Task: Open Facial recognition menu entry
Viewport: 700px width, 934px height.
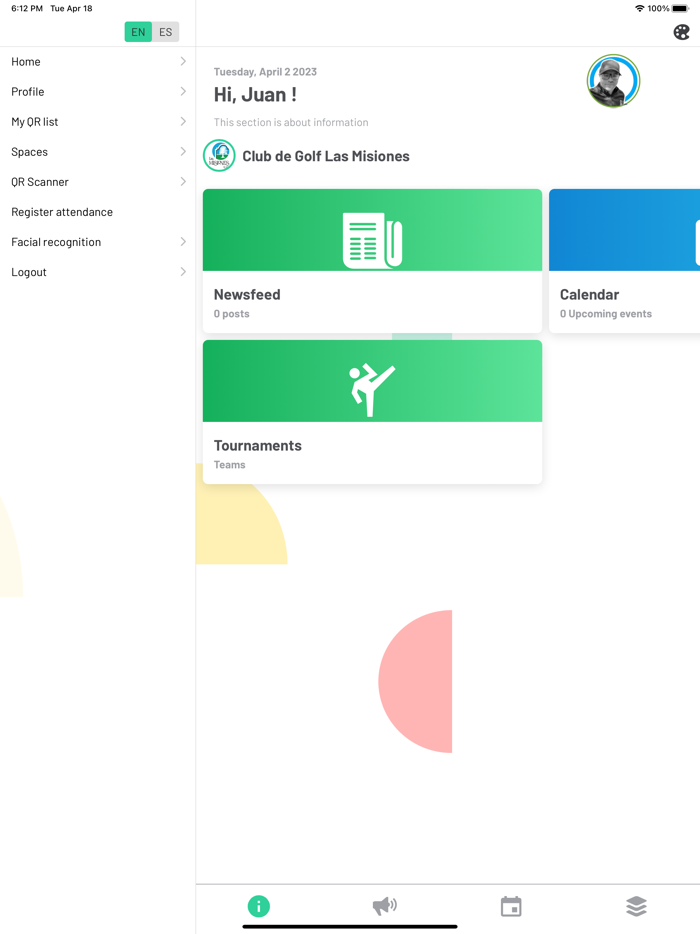Action: [x=98, y=242]
